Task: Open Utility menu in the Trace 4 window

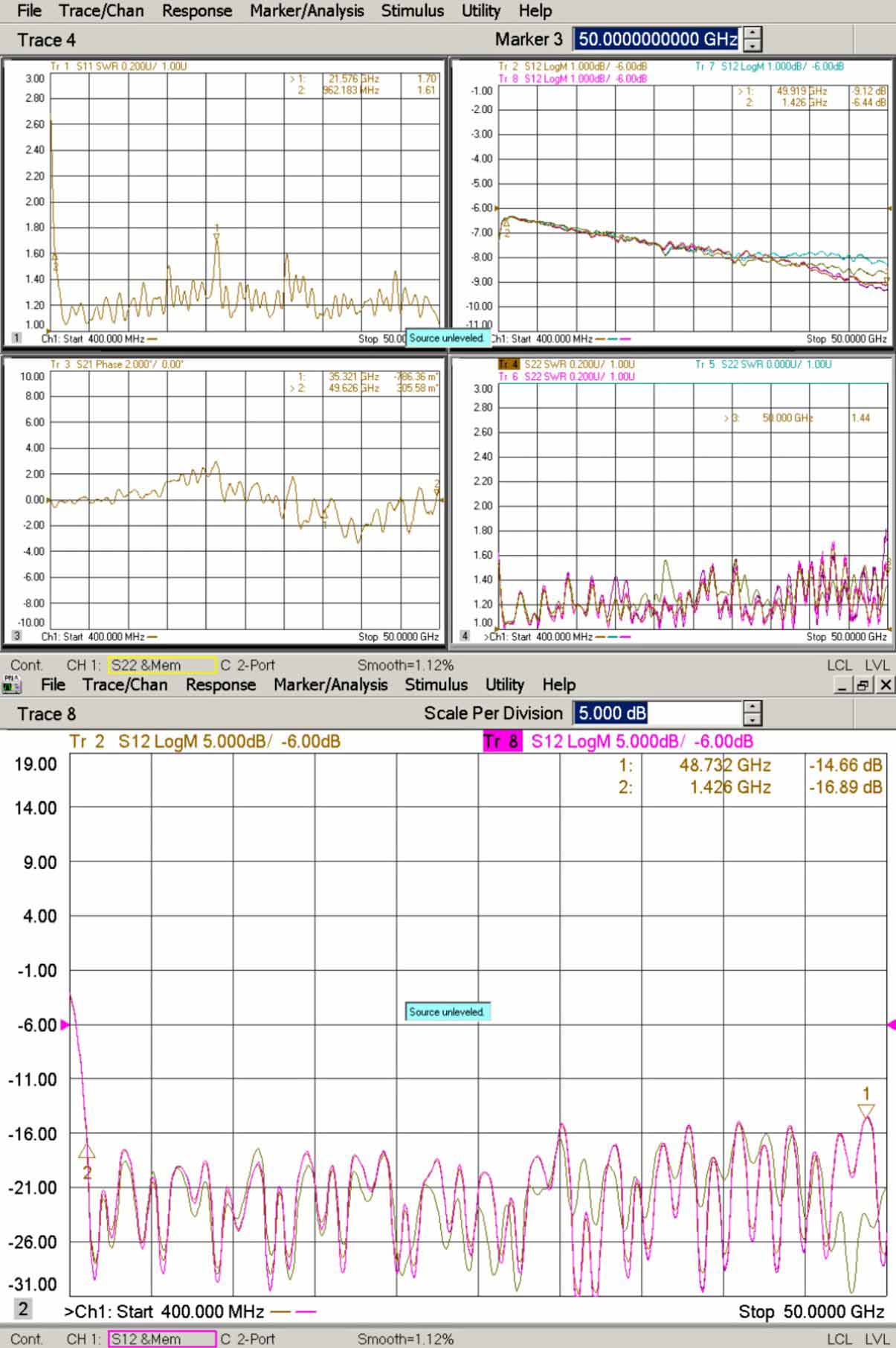Action: tap(481, 11)
